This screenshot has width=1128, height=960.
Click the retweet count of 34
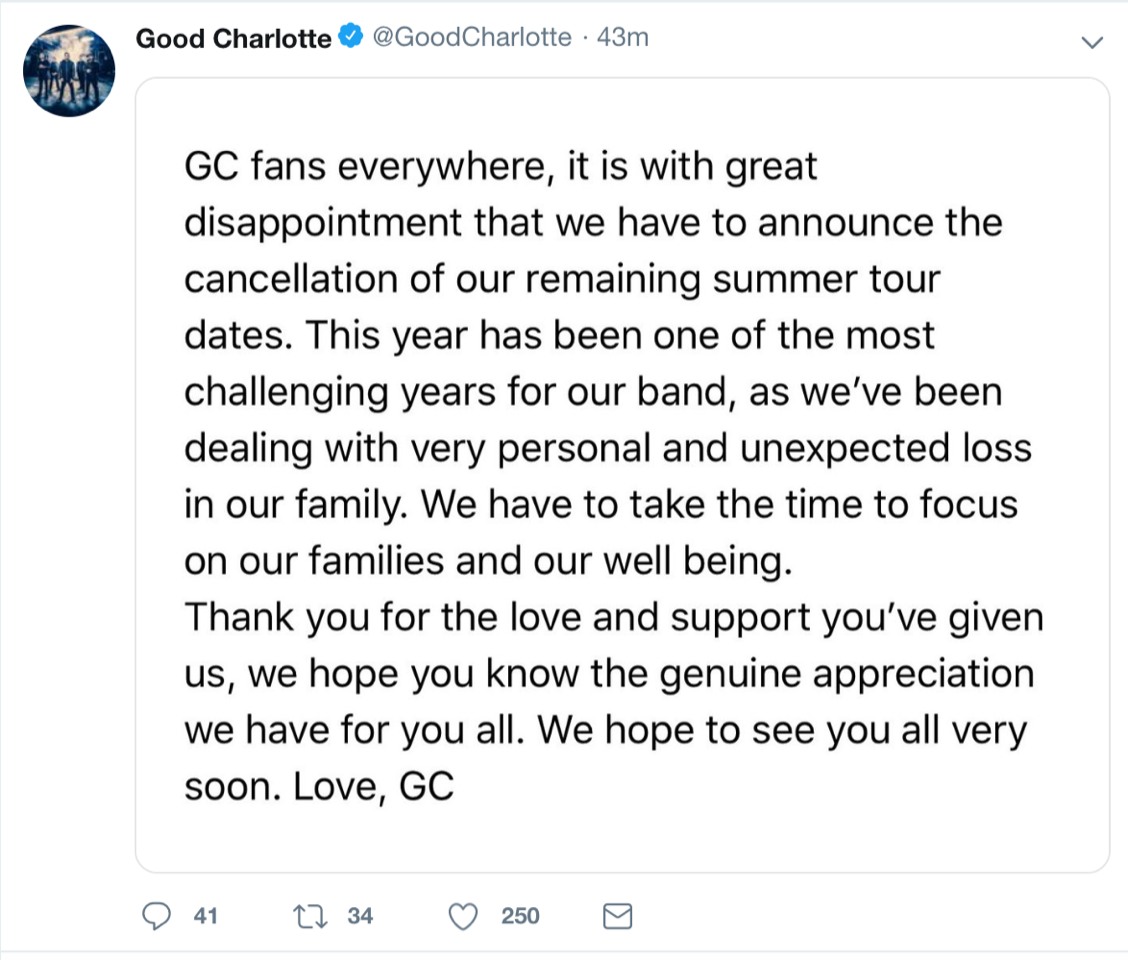coord(360,915)
